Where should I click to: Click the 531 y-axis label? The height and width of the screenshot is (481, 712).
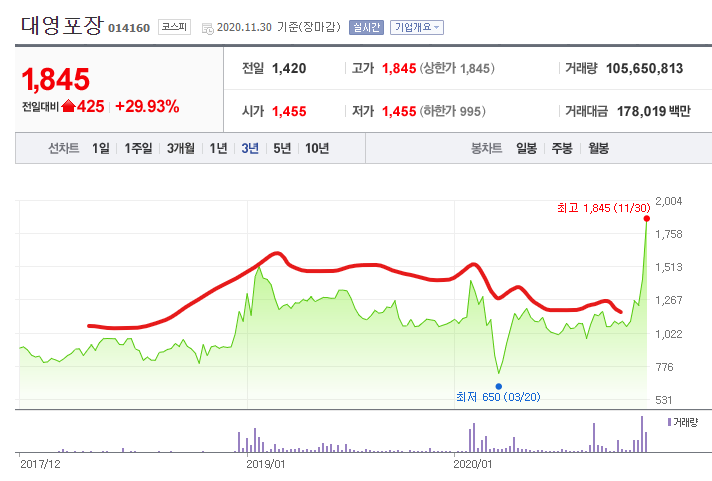pyautogui.click(x=663, y=400)
